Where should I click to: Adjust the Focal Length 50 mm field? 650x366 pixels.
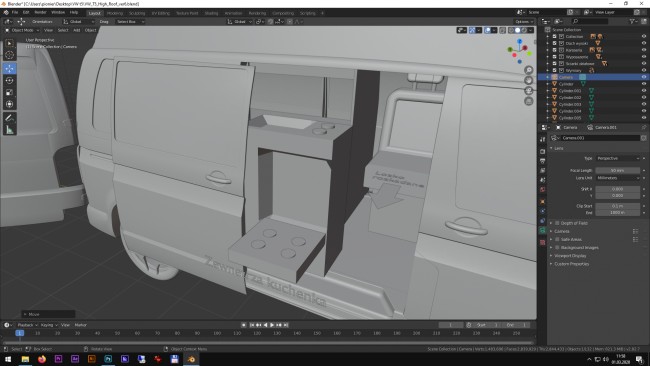(x=618, y=170)
